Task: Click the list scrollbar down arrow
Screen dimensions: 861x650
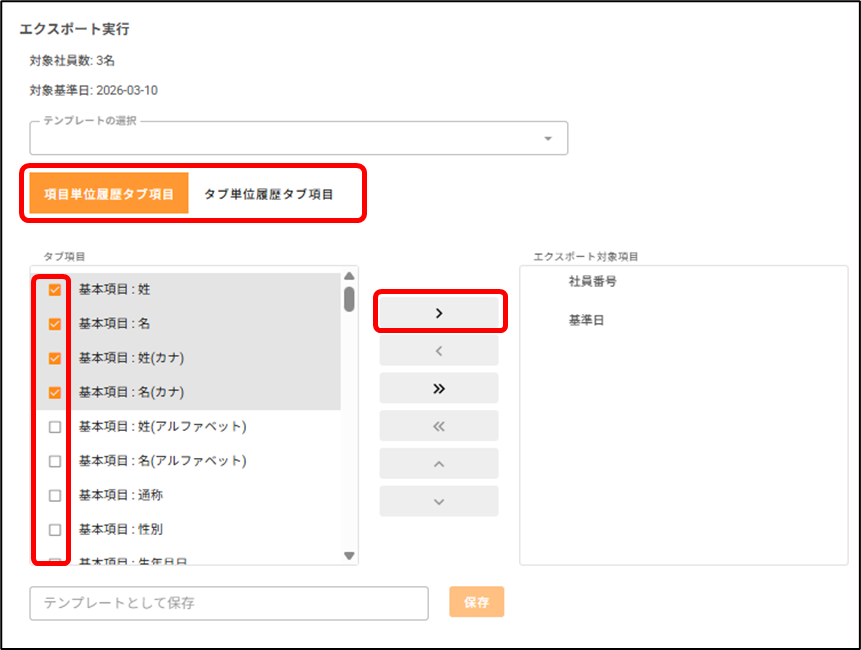Action: click(x=349, y=555)
